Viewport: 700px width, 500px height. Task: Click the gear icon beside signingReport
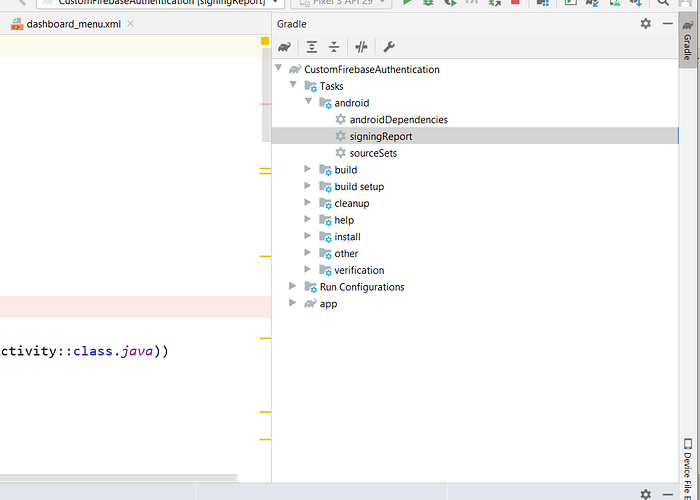pyautogui.click(x=341, y=136)
